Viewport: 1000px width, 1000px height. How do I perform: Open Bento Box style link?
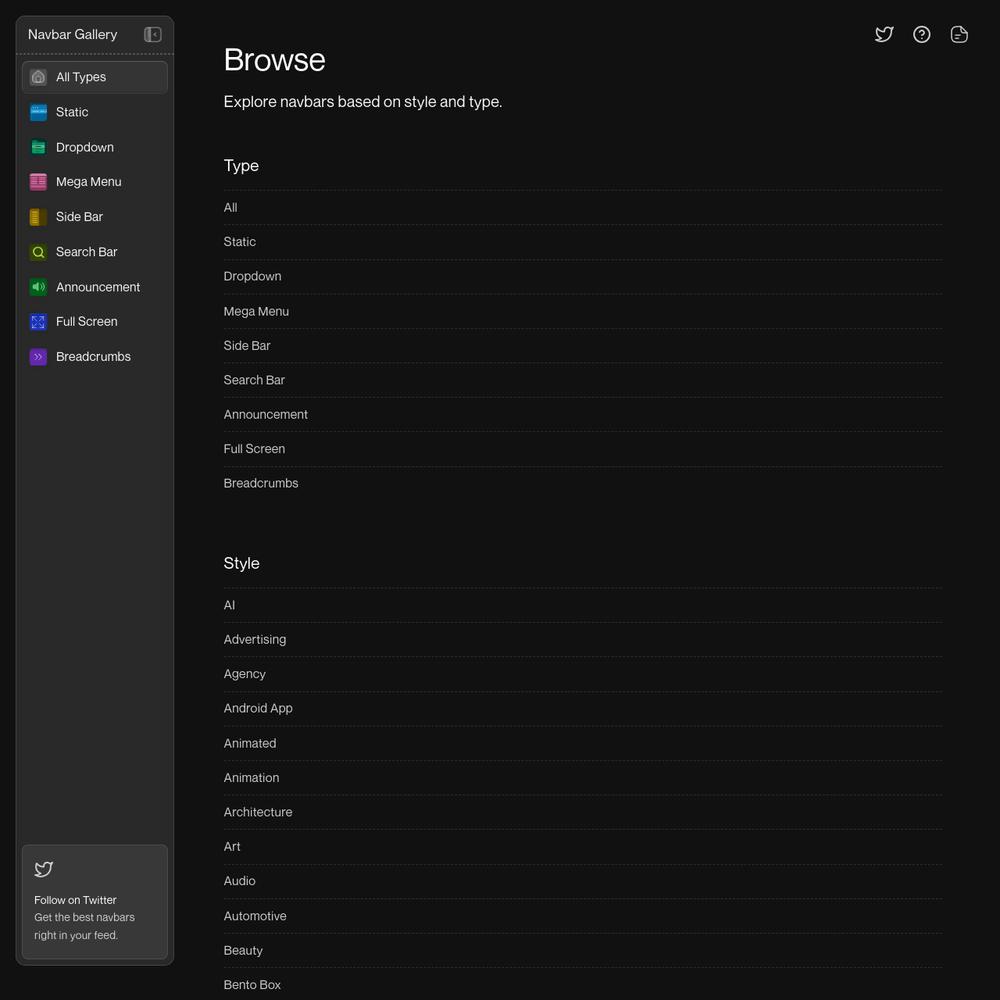tap(253, 985)
